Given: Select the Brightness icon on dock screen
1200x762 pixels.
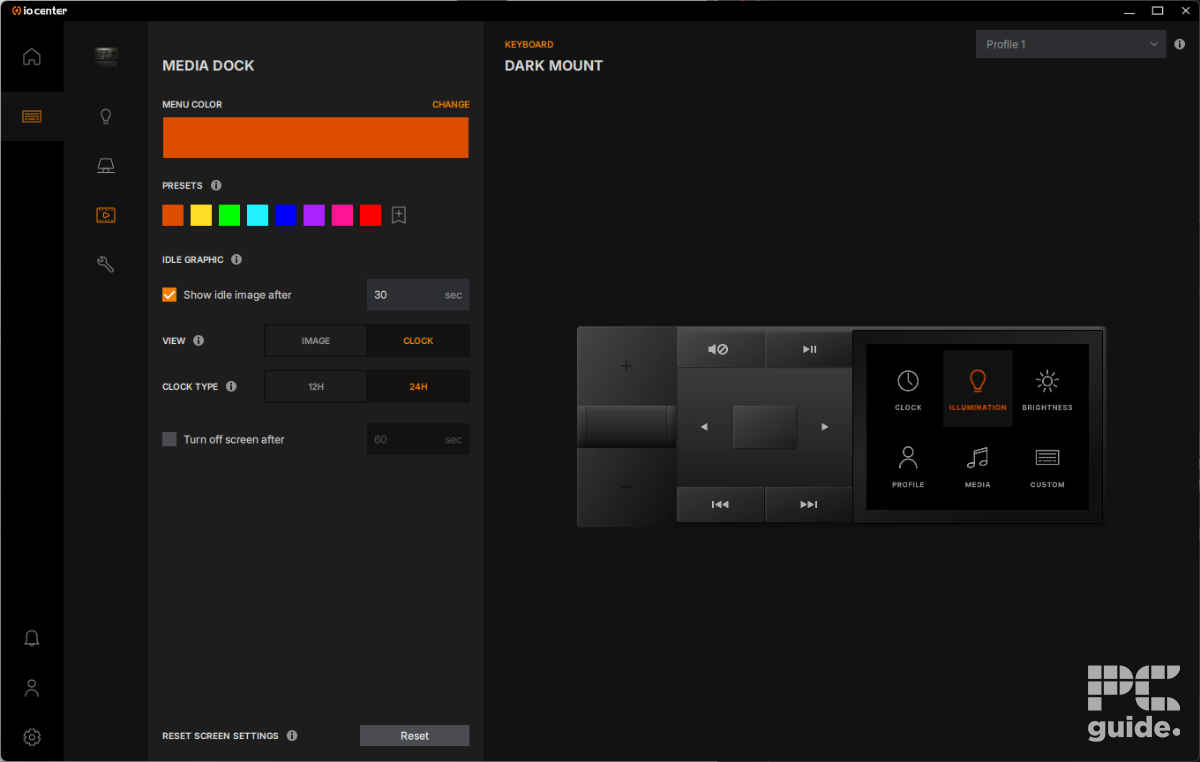Looking at the screenshot, I should [x=1047, y=389].
